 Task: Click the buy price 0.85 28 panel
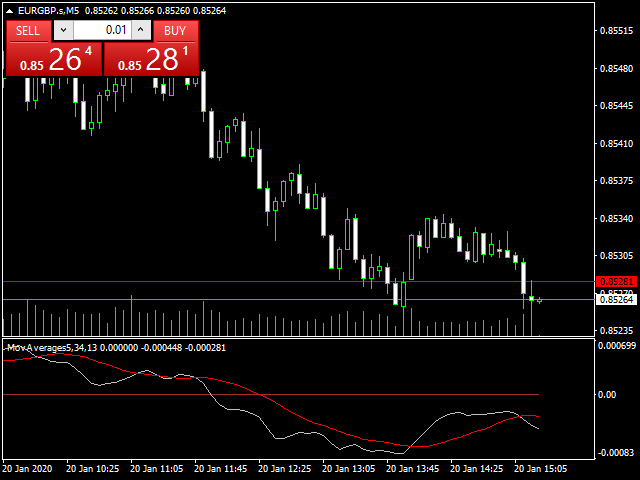click(x=151, y=59)
